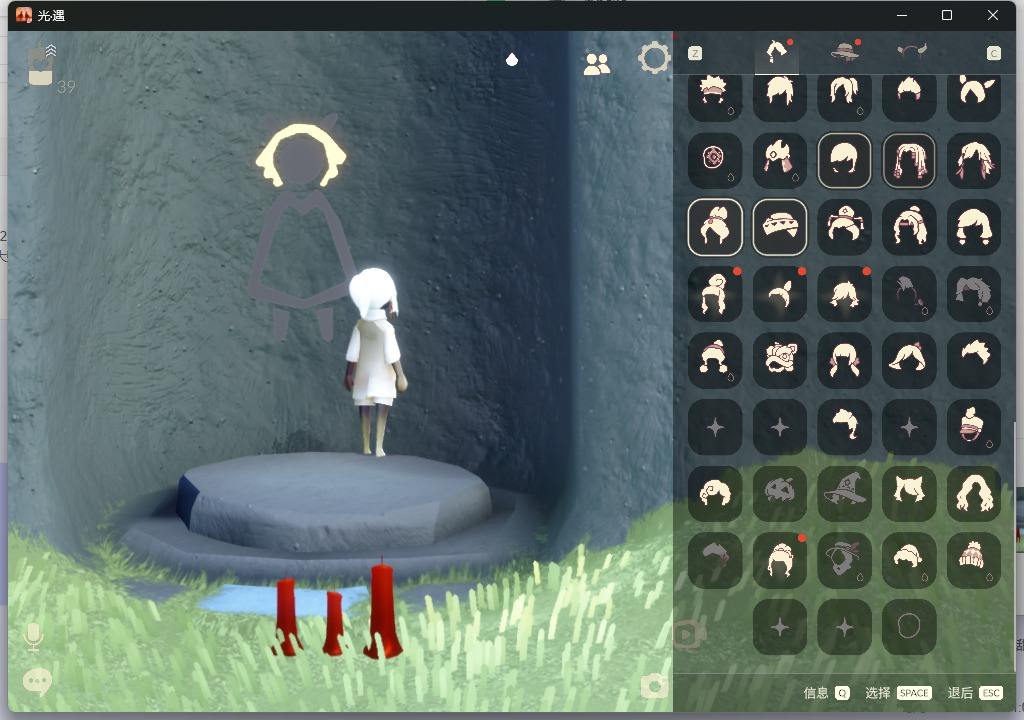Screen dimensions: 1024x720
Task: Click the candle light drop indicator
Action: coord(512,60)
